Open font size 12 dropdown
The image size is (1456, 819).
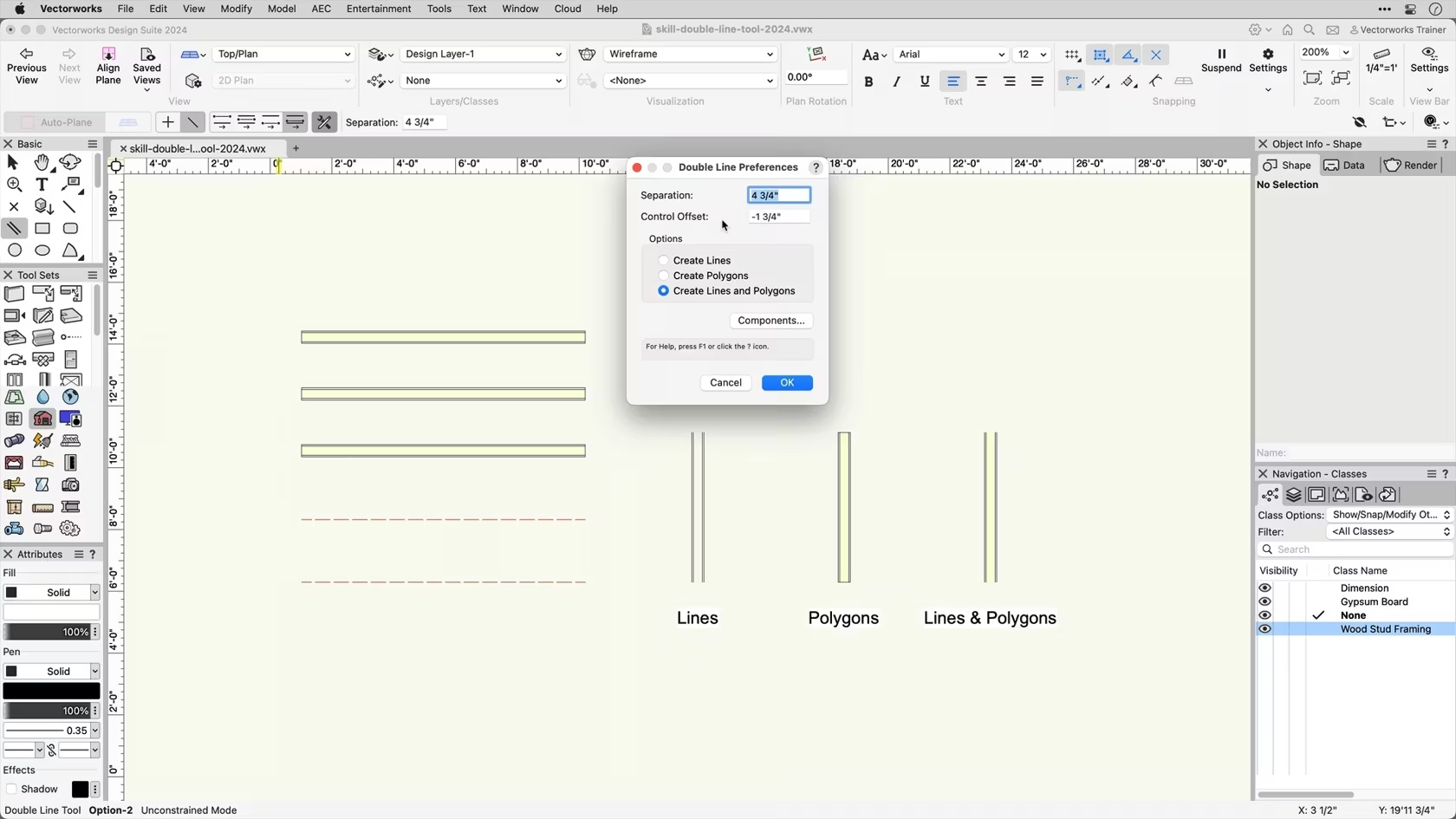1031,54
